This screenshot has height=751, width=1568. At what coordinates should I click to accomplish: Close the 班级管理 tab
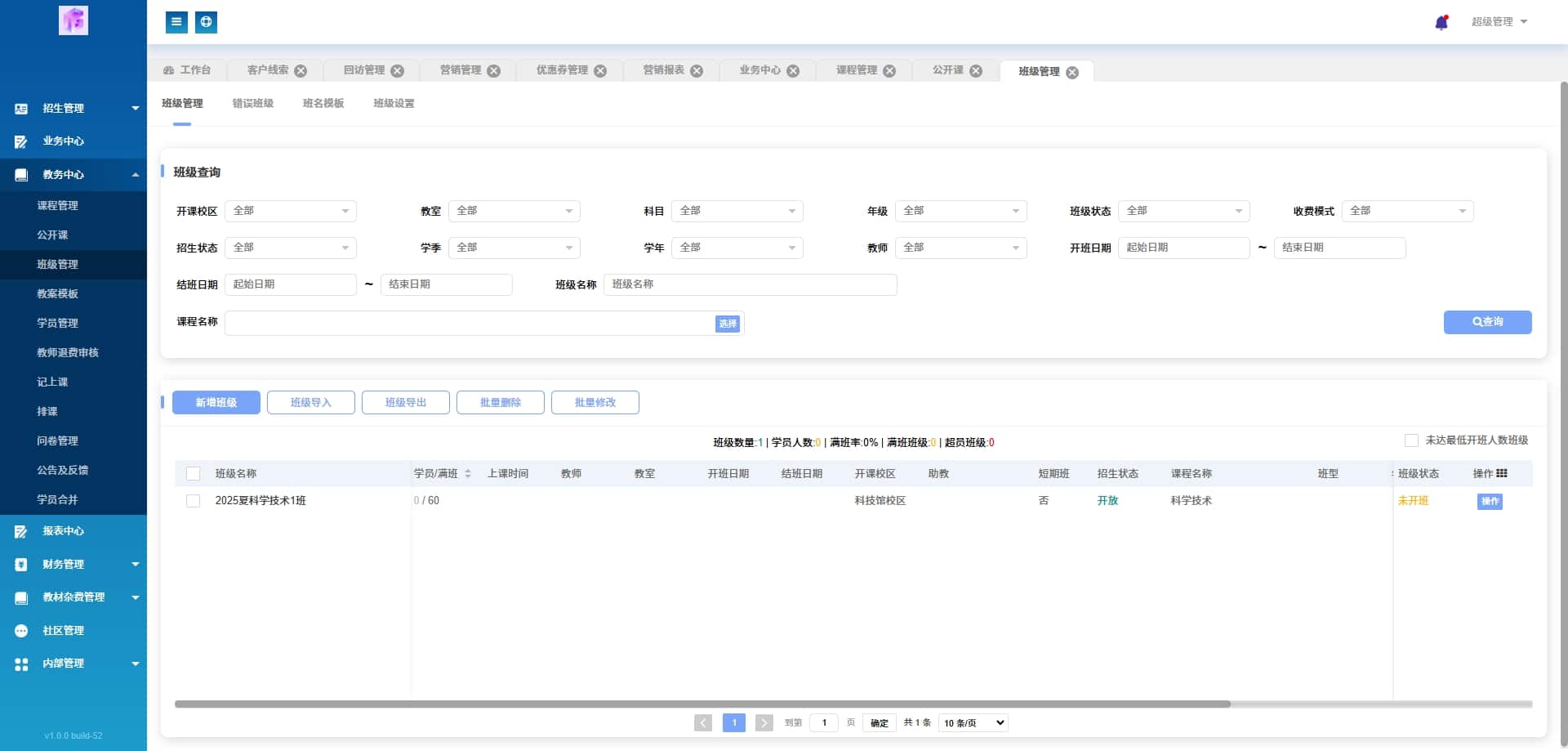point(1072,73)
